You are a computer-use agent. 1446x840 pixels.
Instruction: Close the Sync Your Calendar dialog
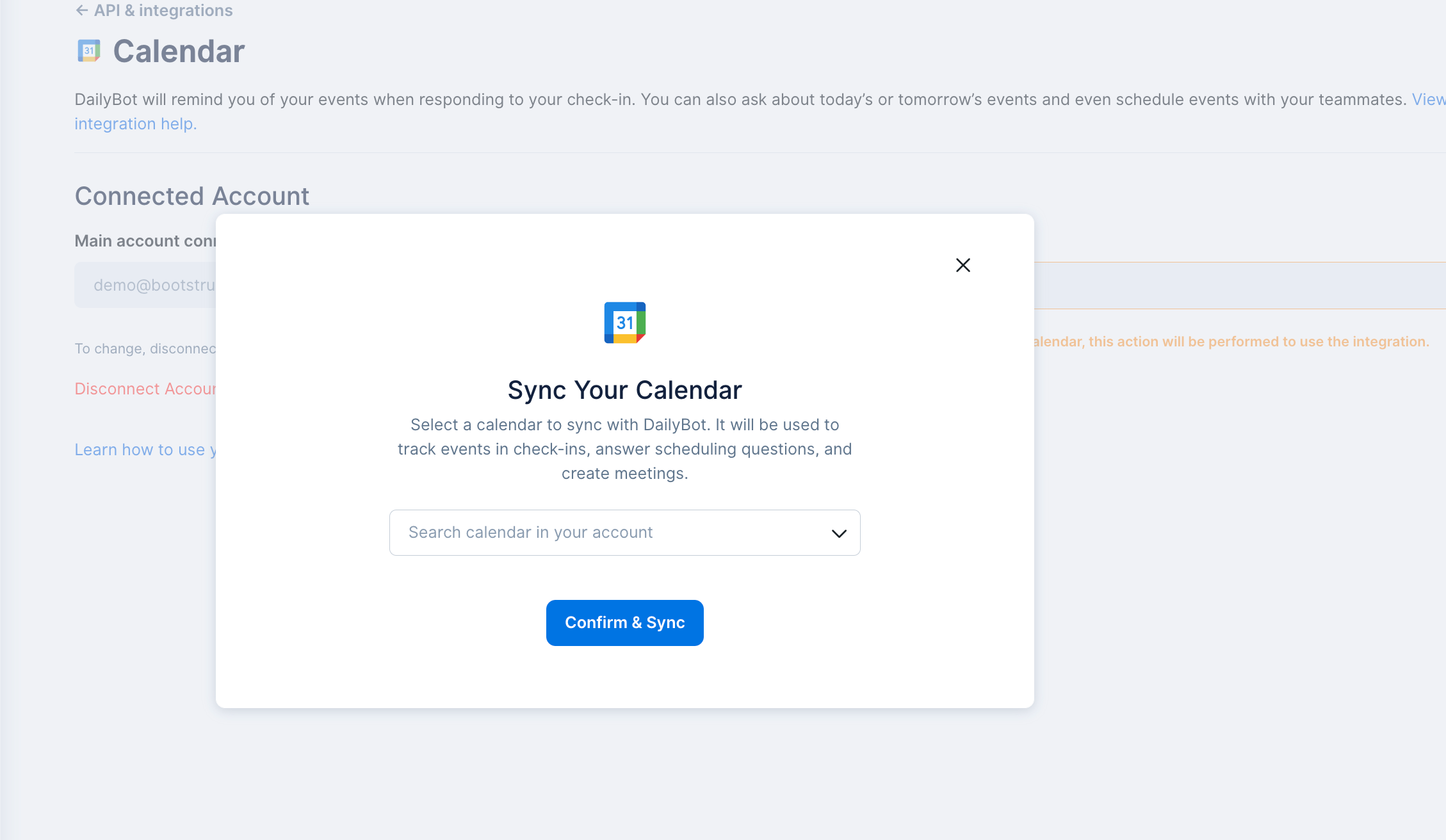[963, 265]
